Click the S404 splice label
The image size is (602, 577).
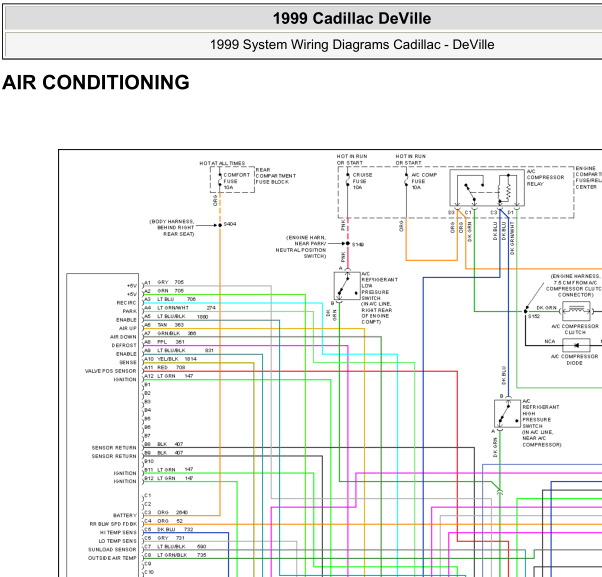tap(230, 224)
